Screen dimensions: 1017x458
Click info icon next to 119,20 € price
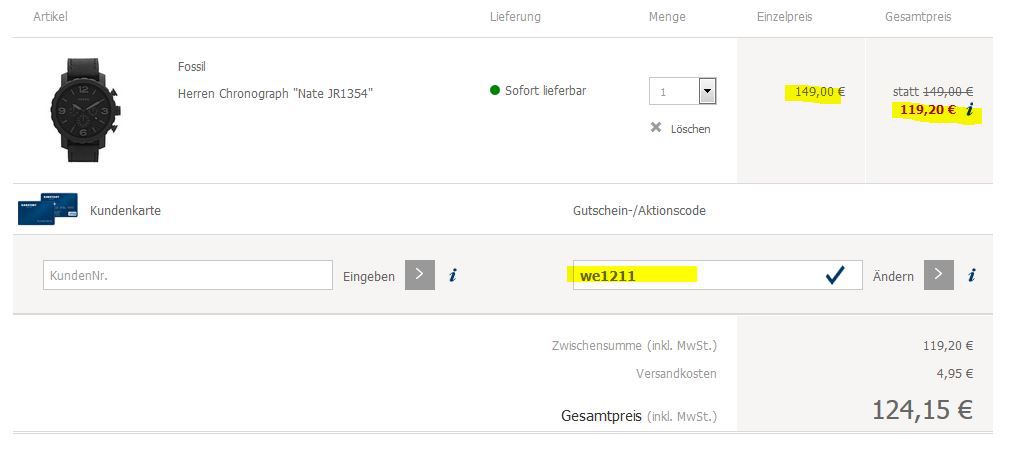click(969, 111)
